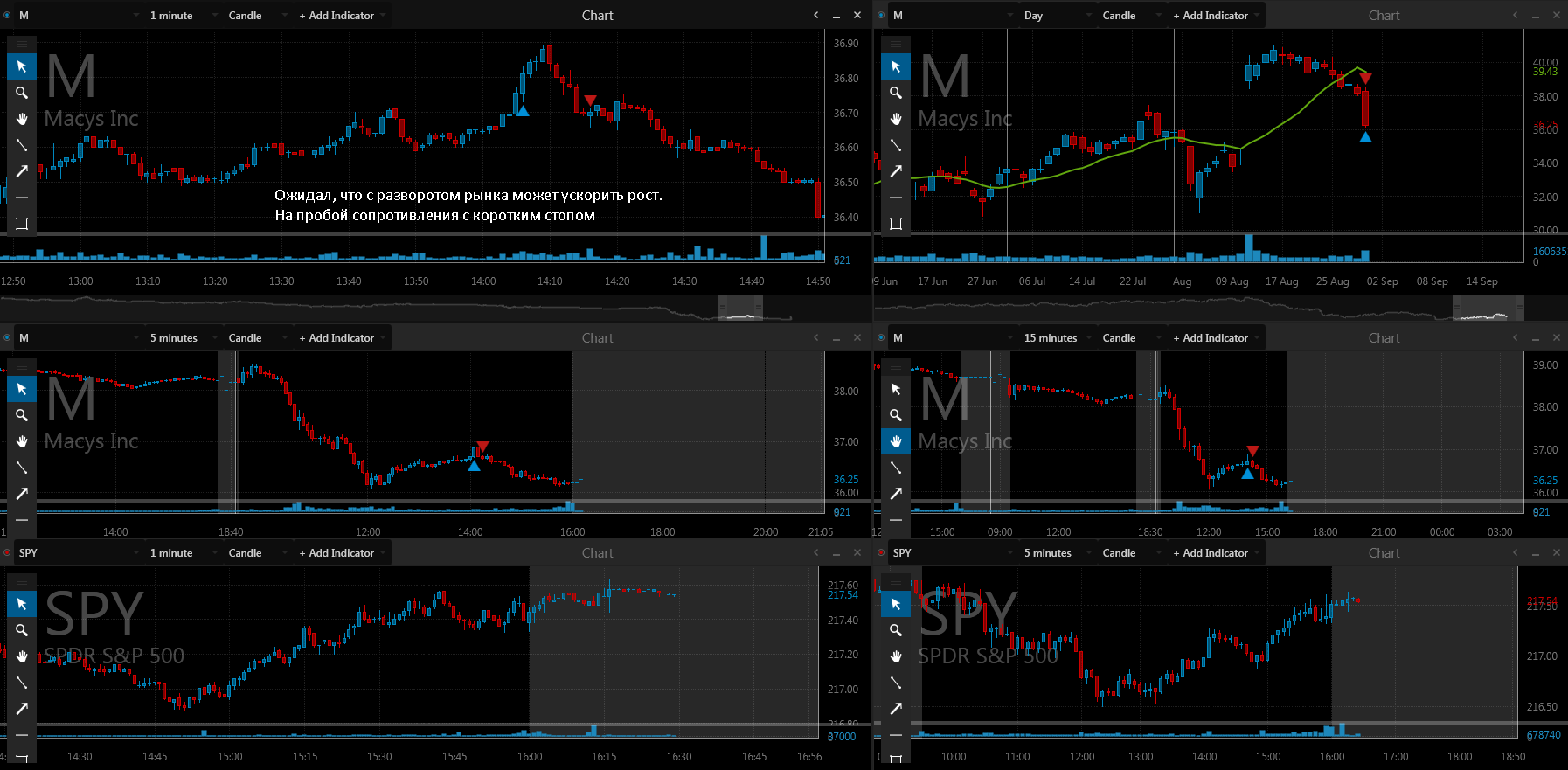The image size is (1568, 770).
Task: Select the pointer tool in M Day chart
Action: pos(896,66)
